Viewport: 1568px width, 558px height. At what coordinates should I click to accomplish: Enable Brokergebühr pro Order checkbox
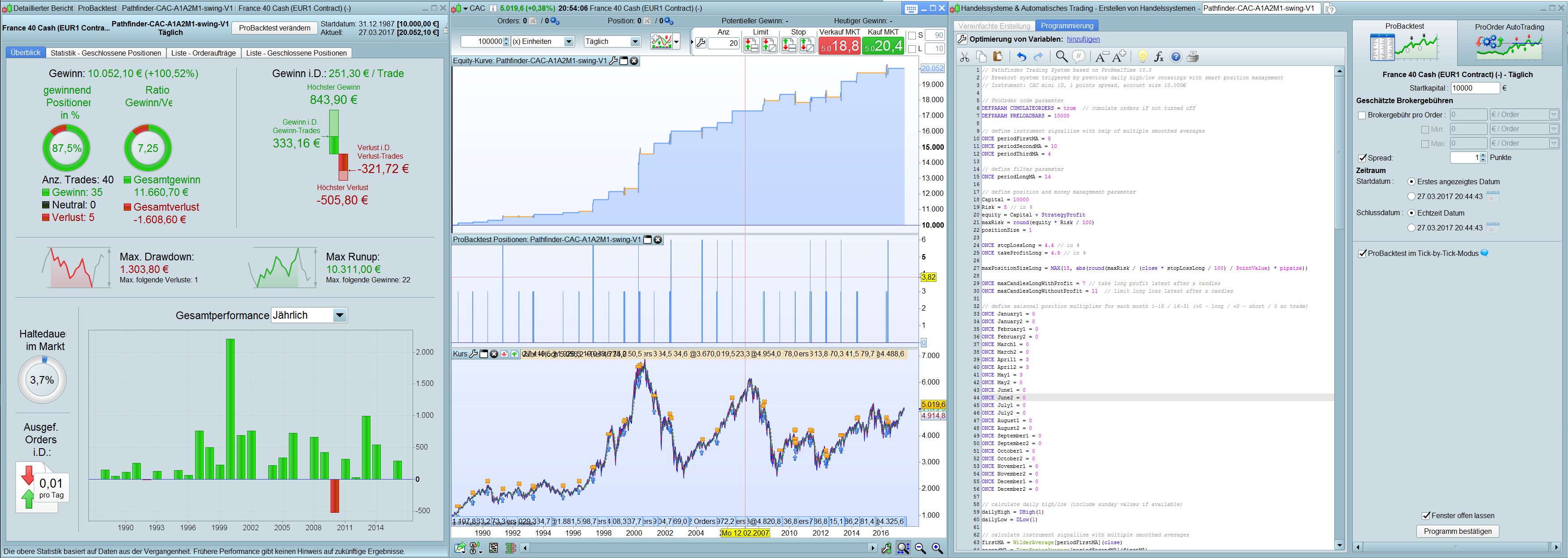pyautogui.click(x=1362, y=115)
